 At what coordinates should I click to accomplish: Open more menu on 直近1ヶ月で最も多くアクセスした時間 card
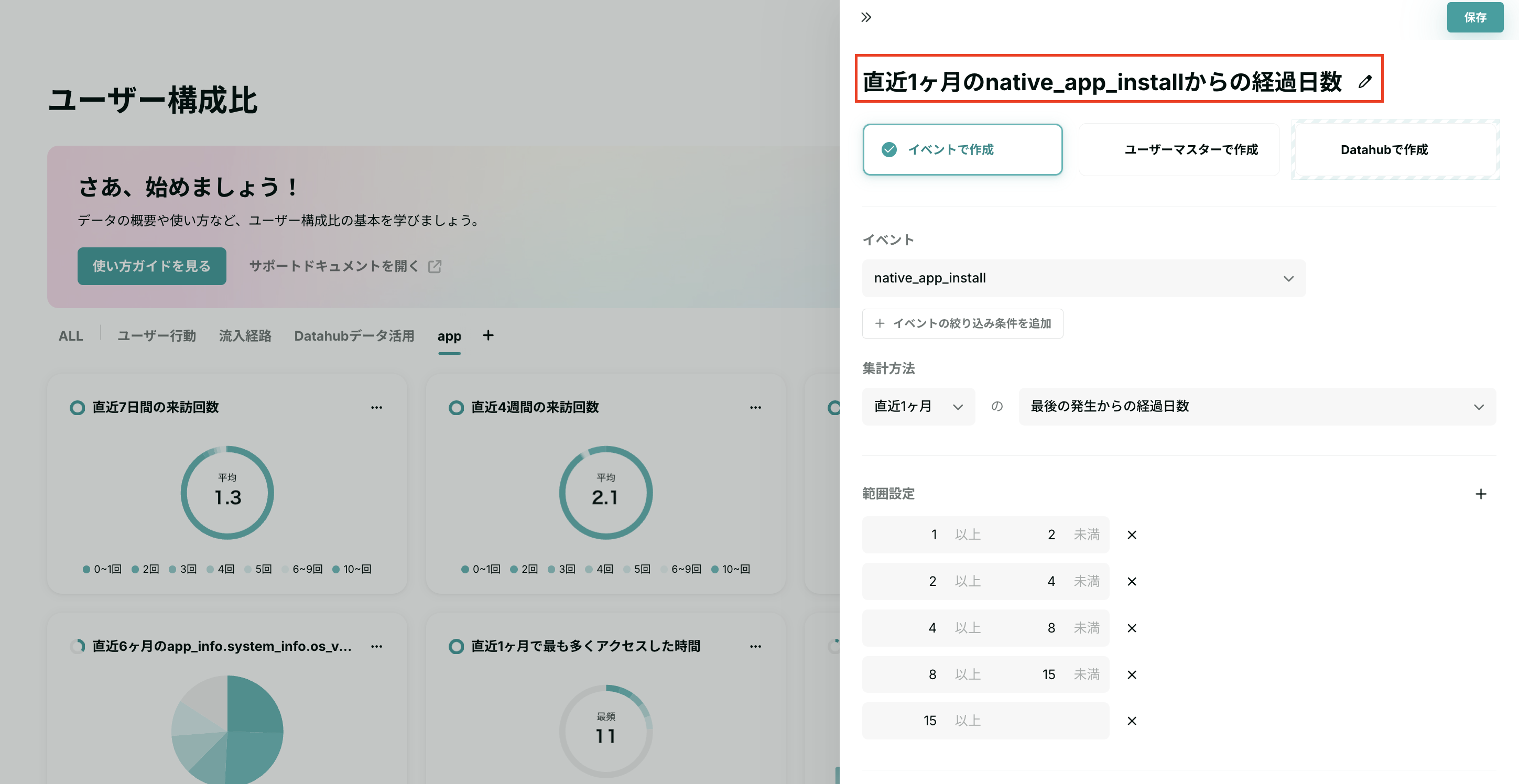click(755, 646)
